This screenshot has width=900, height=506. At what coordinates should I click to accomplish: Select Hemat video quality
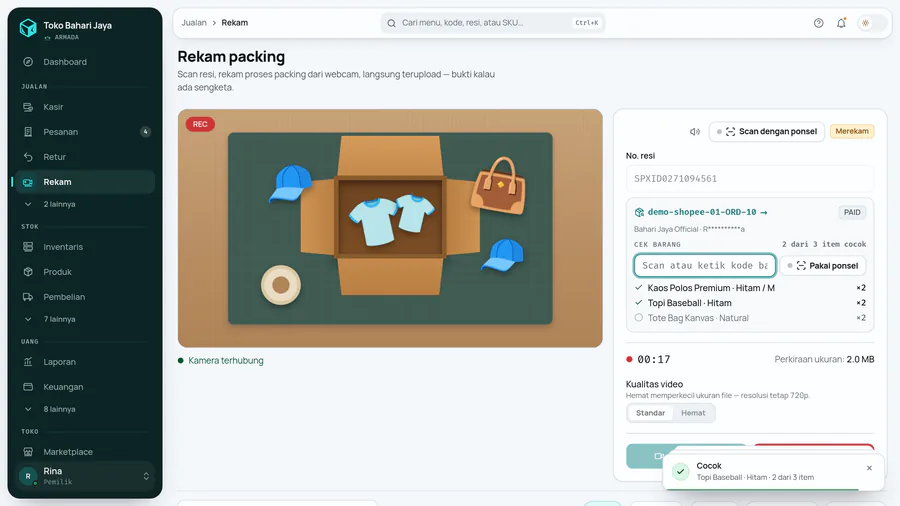coord(693,413)
